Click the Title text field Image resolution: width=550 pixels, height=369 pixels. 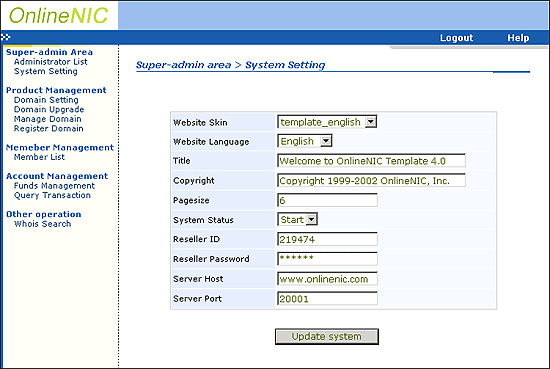[x=371, y=161]
